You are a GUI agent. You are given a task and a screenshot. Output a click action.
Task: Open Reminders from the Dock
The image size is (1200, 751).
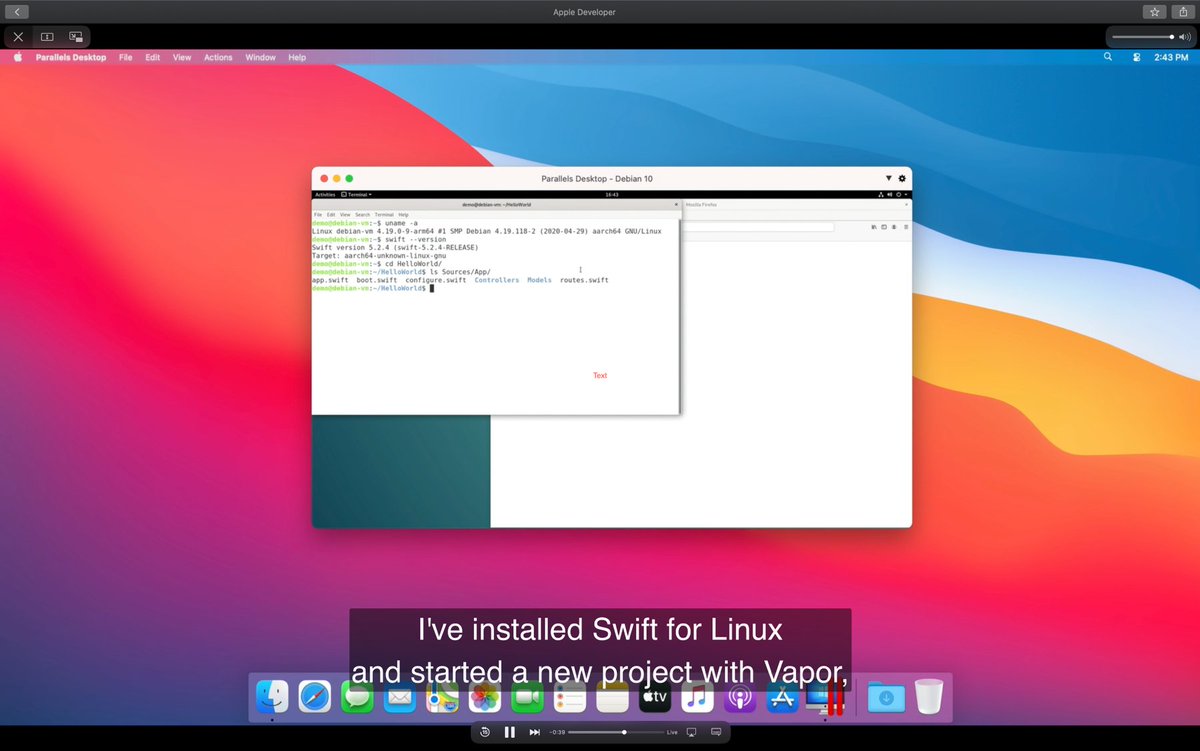[x=570, y=697]
